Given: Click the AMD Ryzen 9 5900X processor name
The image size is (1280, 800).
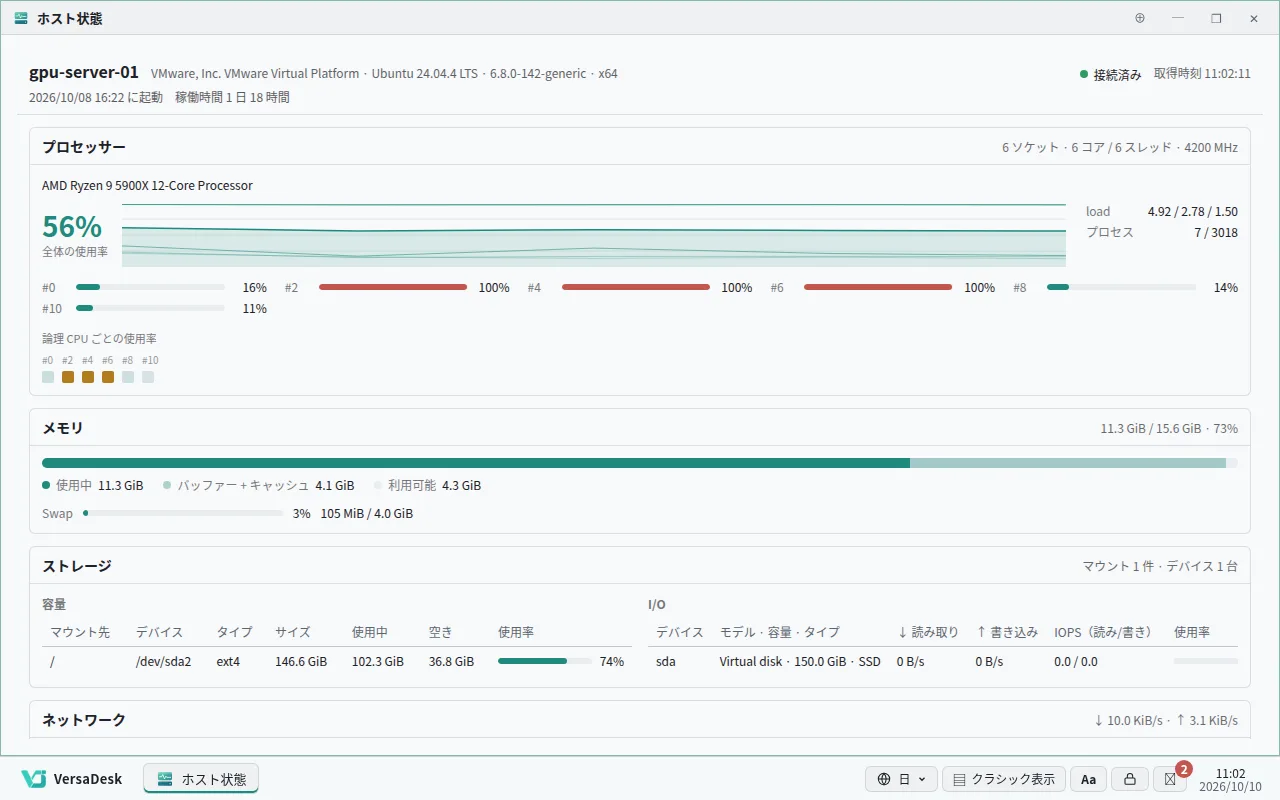Looking at the screenshot, I should pos(147,186).
